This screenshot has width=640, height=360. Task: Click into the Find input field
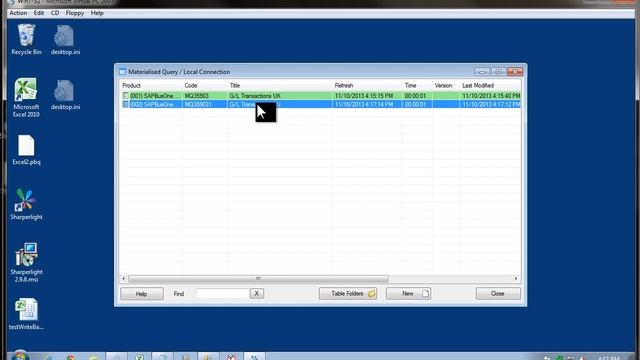[x=223, y=293]
